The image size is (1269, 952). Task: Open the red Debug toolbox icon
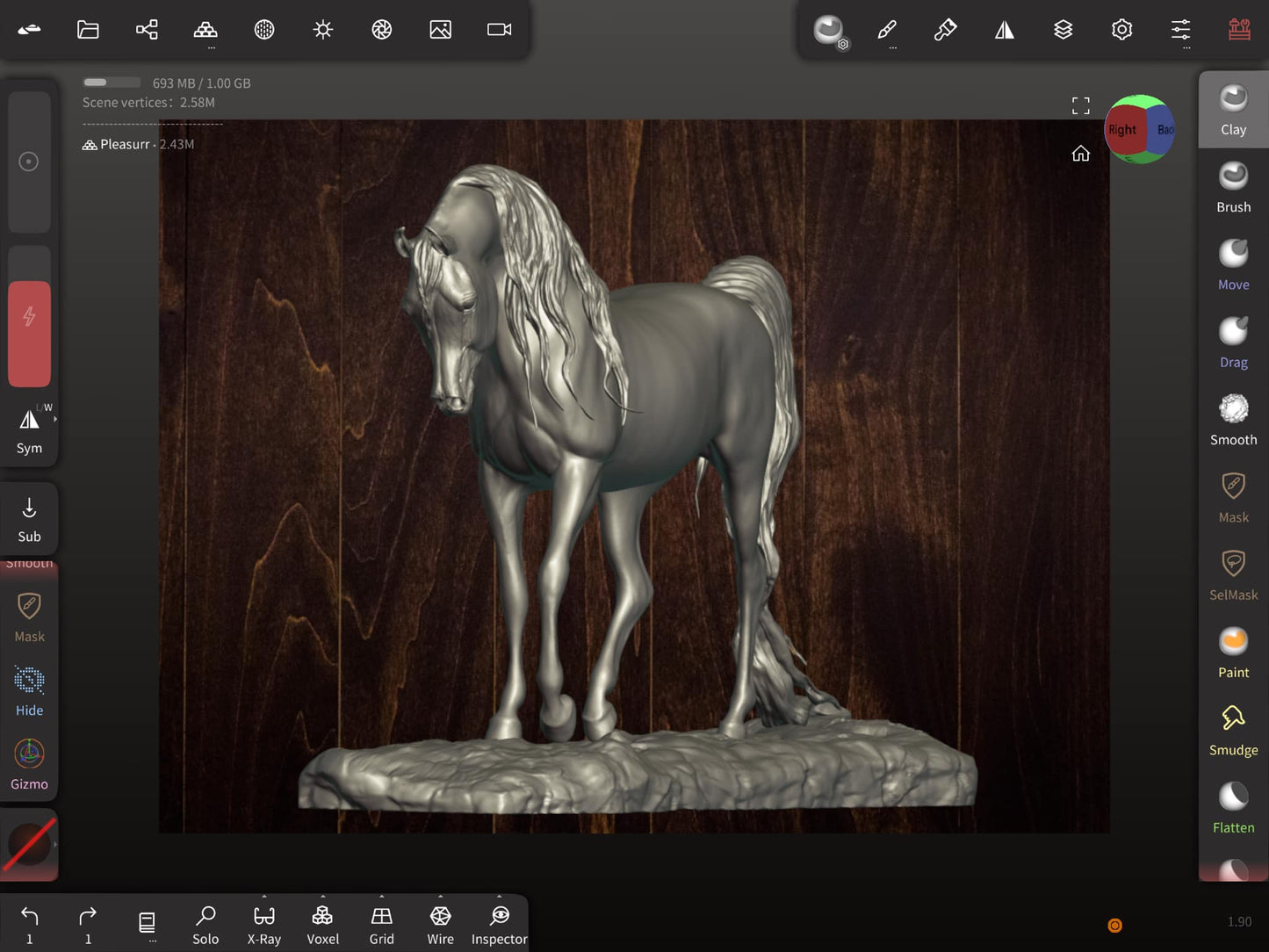click(x=1240, y=30)
